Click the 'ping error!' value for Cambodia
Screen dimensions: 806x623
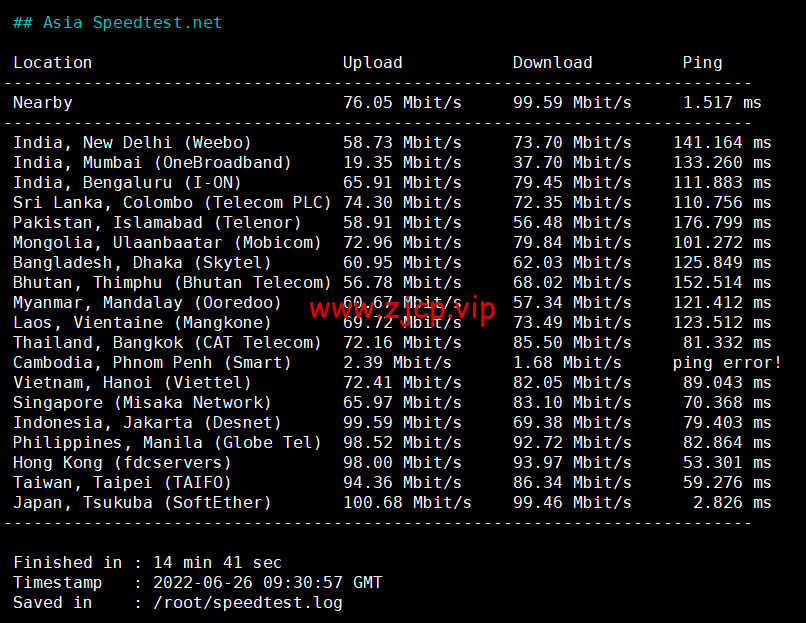pyautogui.click(x=727, y=363)
